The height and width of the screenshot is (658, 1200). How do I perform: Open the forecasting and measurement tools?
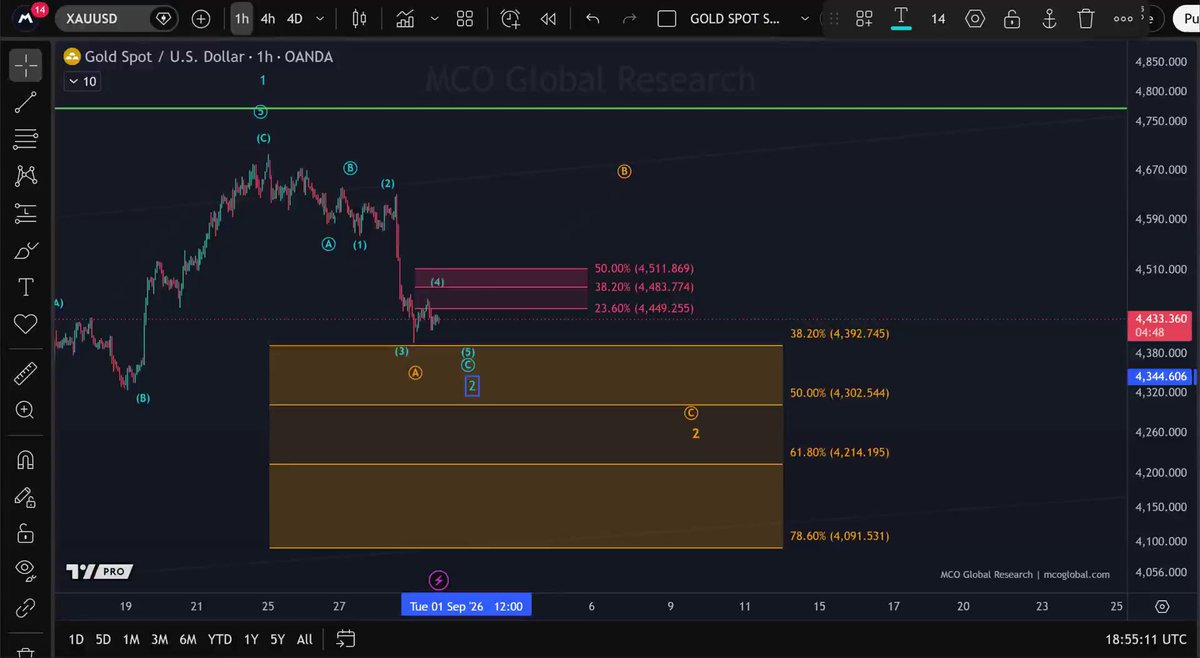pyautogui.click(x=25, y=213)
